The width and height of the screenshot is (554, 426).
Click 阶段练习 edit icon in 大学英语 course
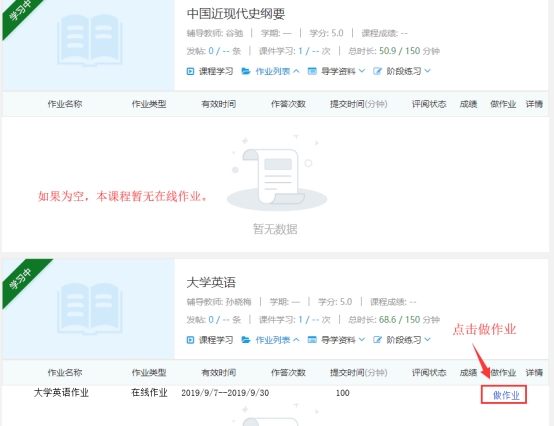(377, 340)
